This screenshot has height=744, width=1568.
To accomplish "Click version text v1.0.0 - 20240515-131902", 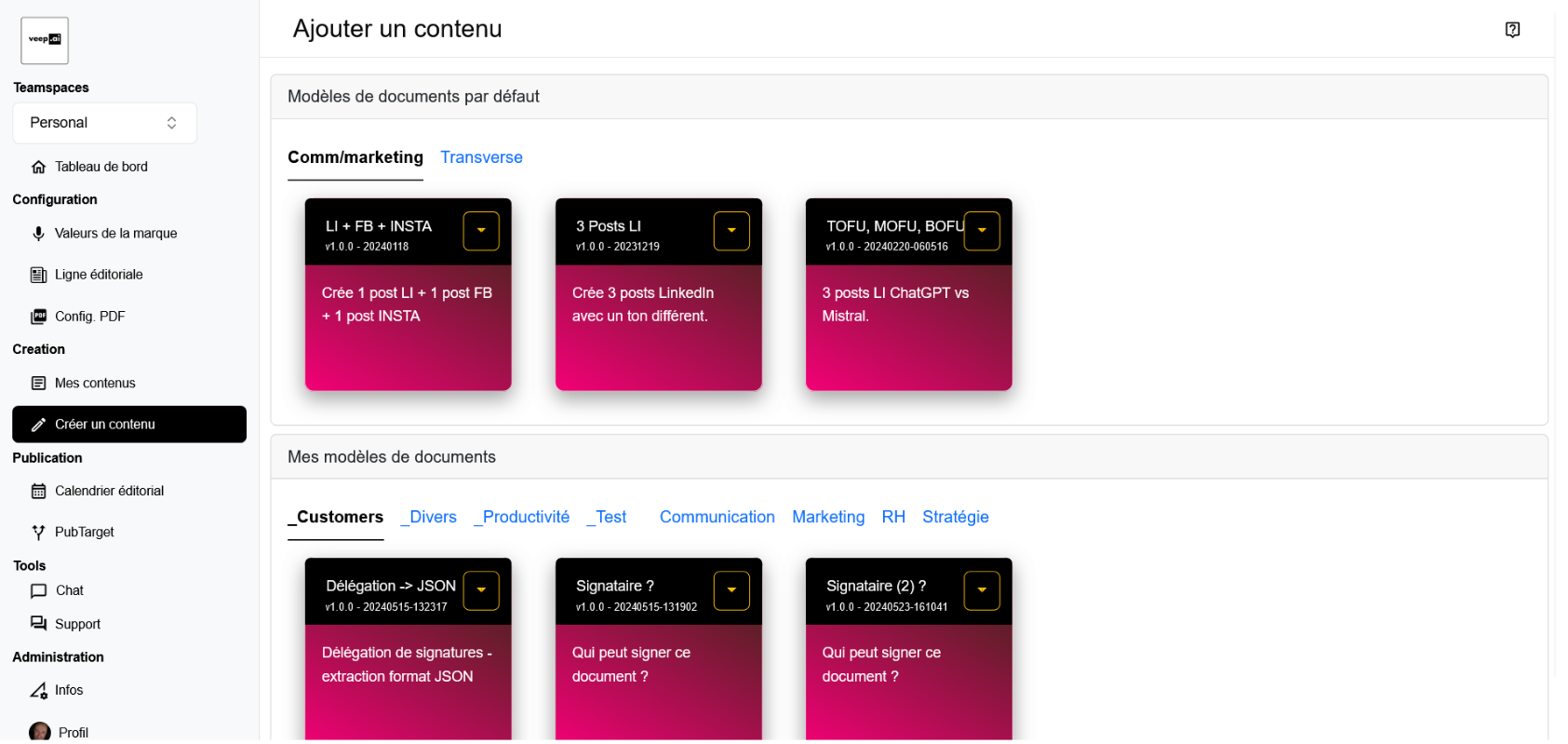I will (637, 607).
